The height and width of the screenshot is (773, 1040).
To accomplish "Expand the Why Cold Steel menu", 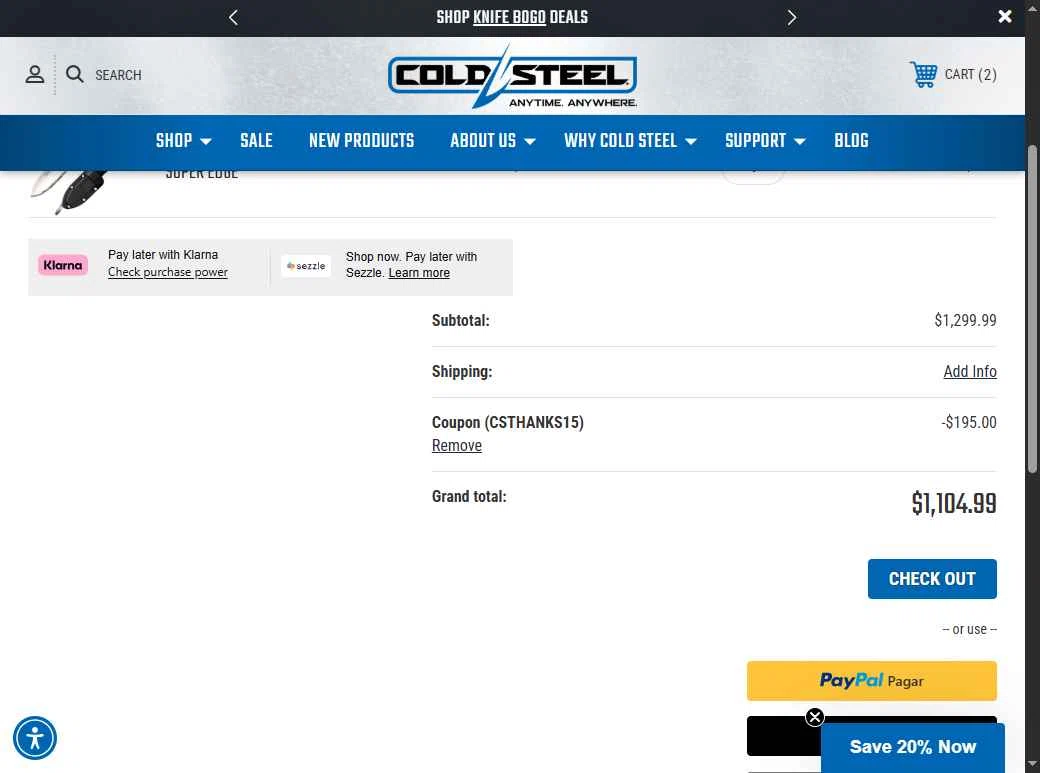I will [x=629, y=141].
